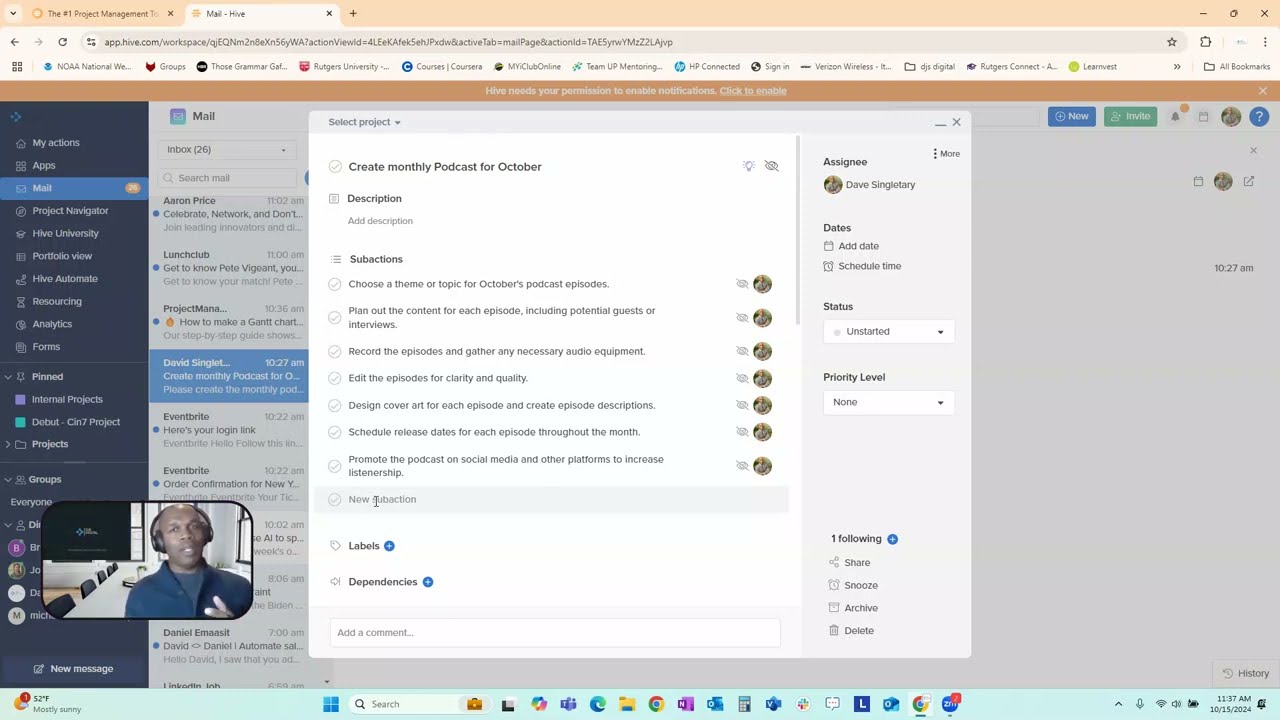Open the History panel button
The width and height of the screenshot is (1280, 720).
[x=1245, y=673]
